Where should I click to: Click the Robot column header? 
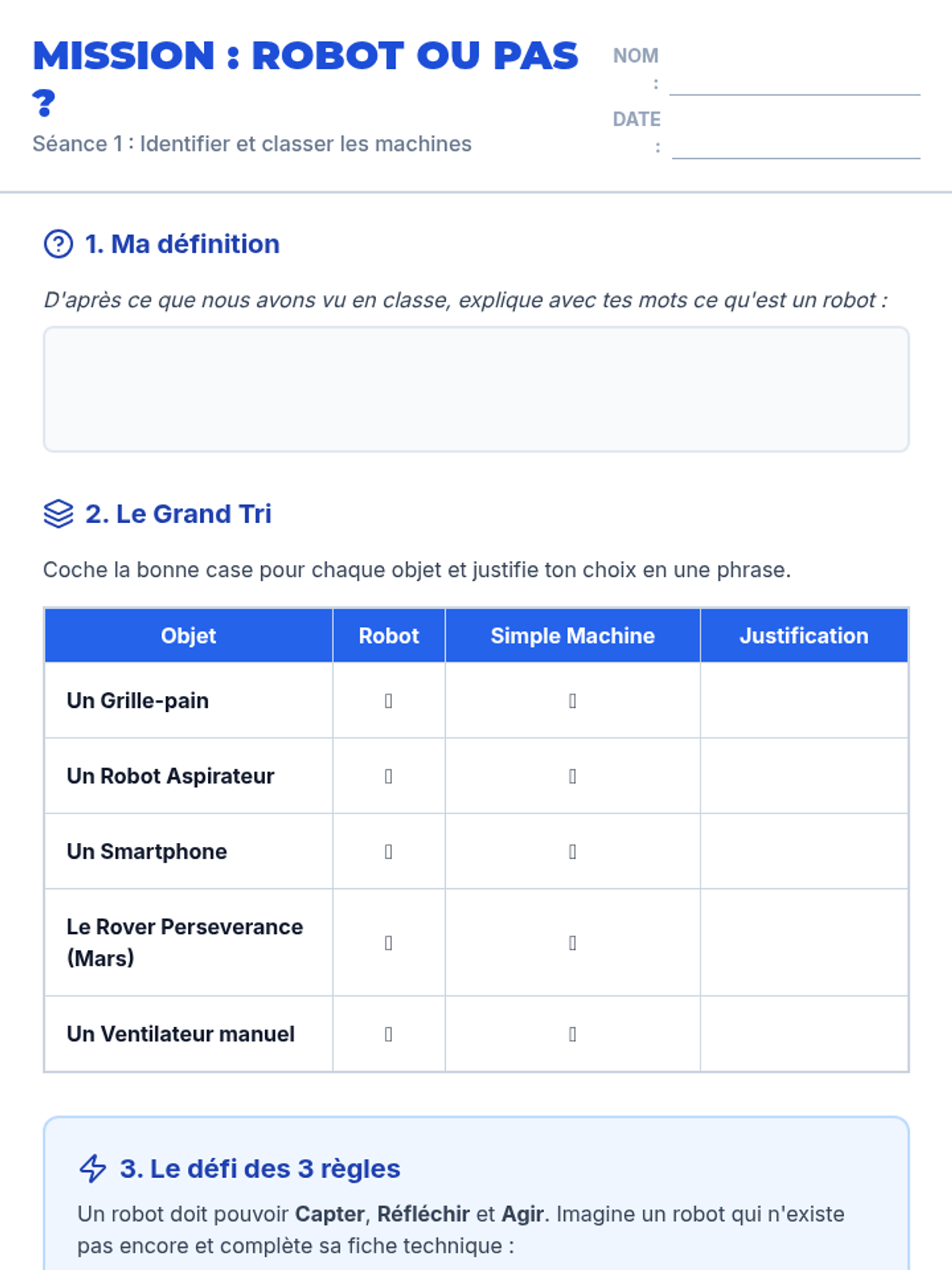[x=389, y=636]
